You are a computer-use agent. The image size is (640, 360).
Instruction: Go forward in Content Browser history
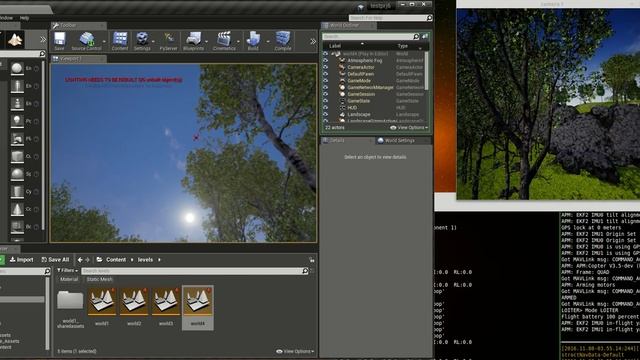pos(87,260)
